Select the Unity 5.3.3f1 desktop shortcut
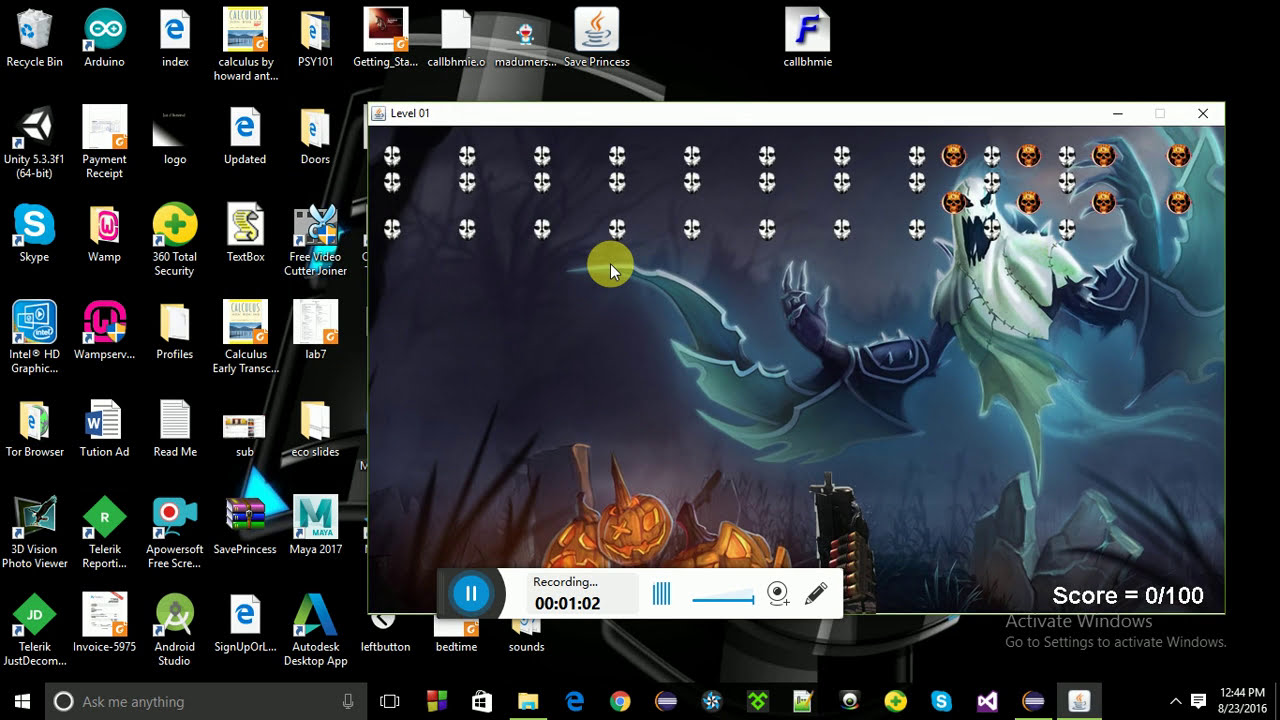The image size is (1280, 720). coord(34,143)
